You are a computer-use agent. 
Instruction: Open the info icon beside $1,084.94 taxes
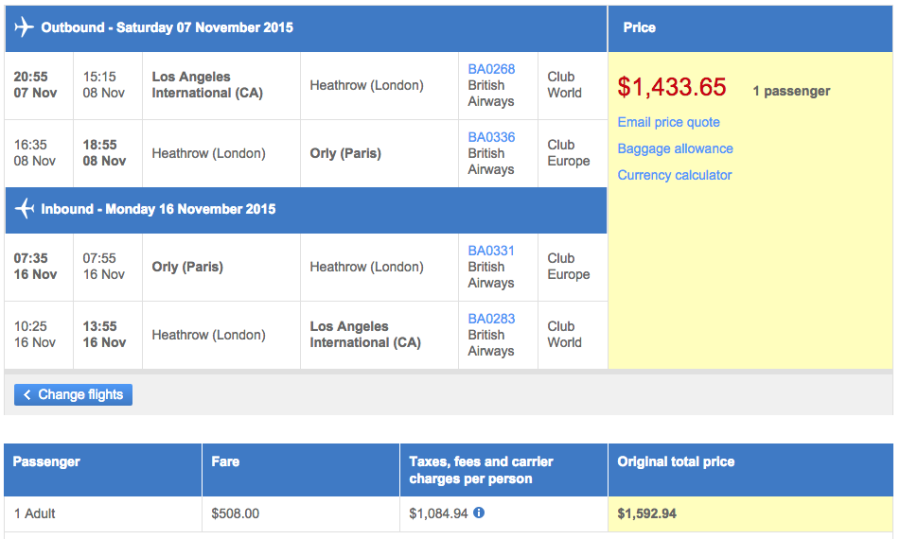[x=479, y=513]
